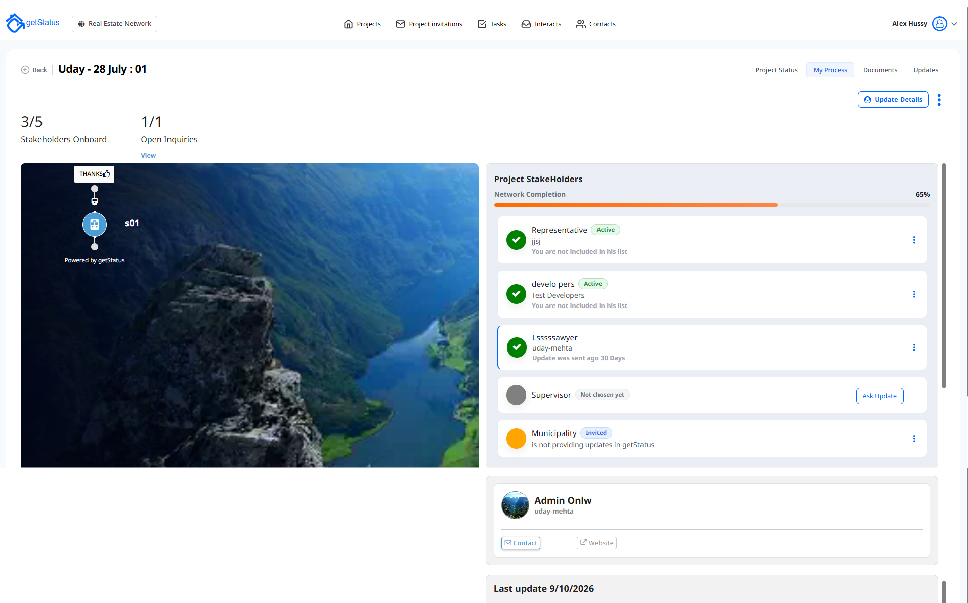Click the "Not chosen yet" badge beside Supervisor
Screen dimensions: 968x603
tap(602, 395)
